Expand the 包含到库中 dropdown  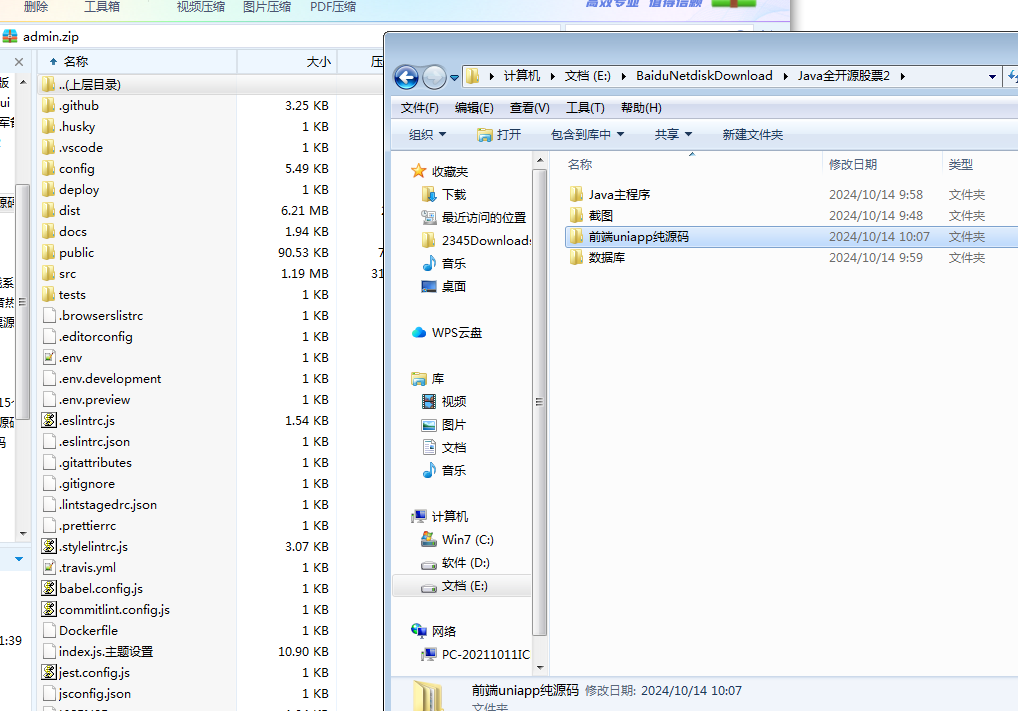tap(587, 134)
